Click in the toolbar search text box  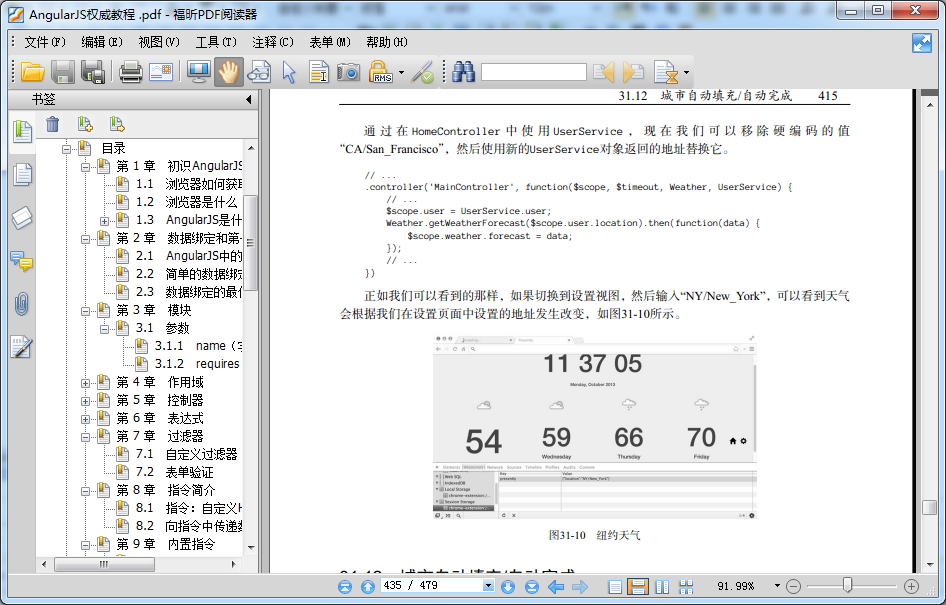point(533,72)
